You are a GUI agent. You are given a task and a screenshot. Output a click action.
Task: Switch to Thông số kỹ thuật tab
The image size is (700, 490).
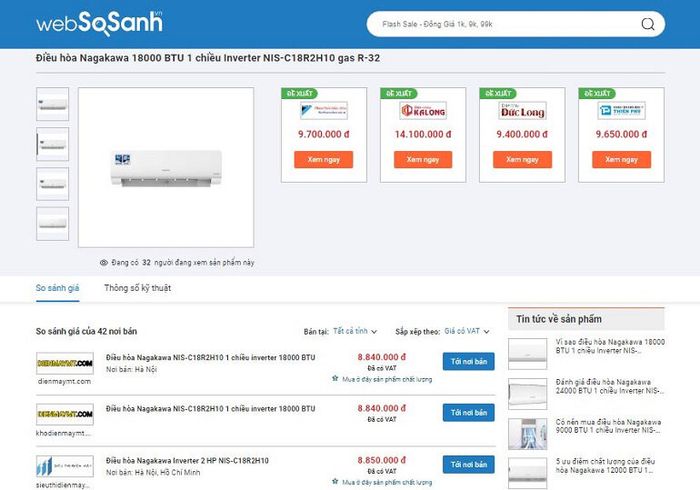coord(138,288)
